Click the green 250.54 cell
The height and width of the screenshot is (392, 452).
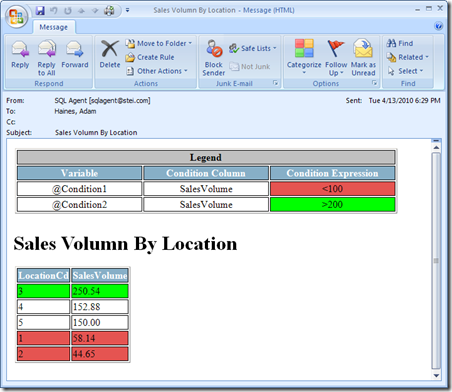100,291
